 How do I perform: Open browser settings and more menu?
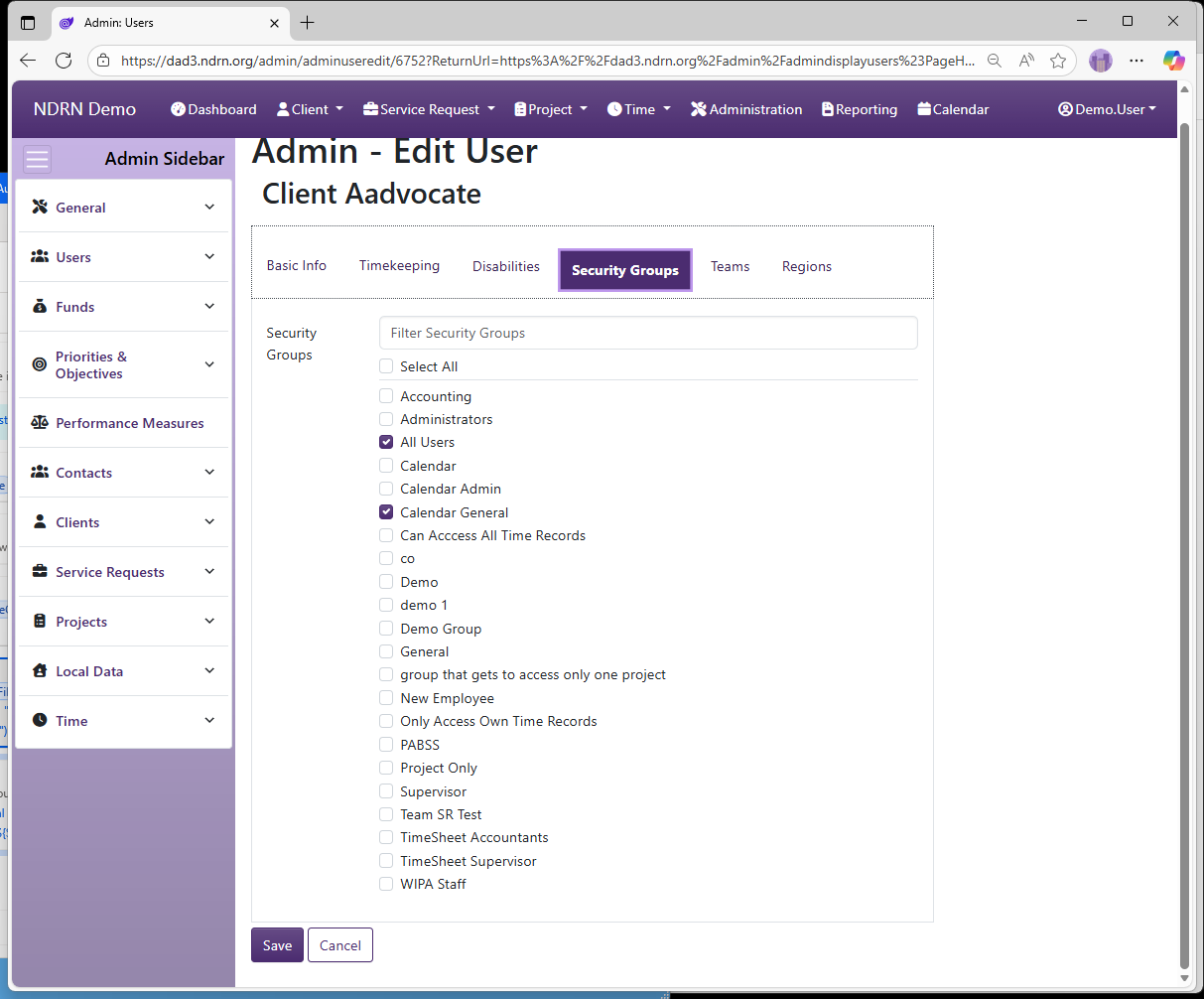click(x=1137, y=61)
